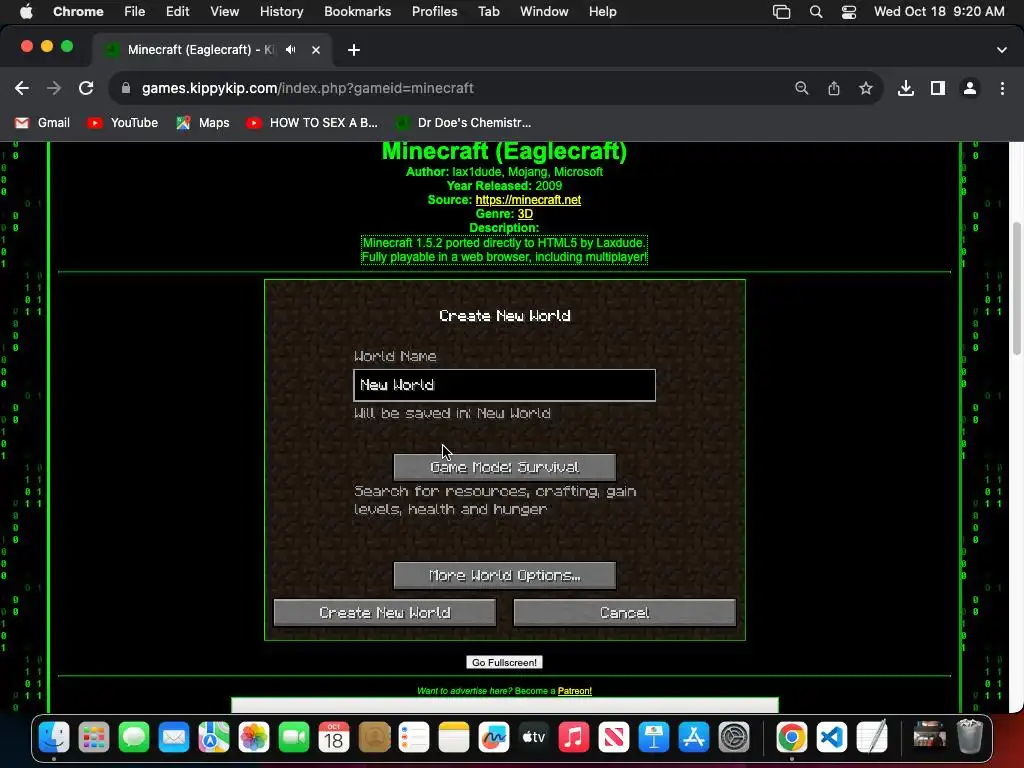The height and width of the screenshot is (768, 1024).
Task: Open the Profiles menu
Action: [x=434, y=12]
